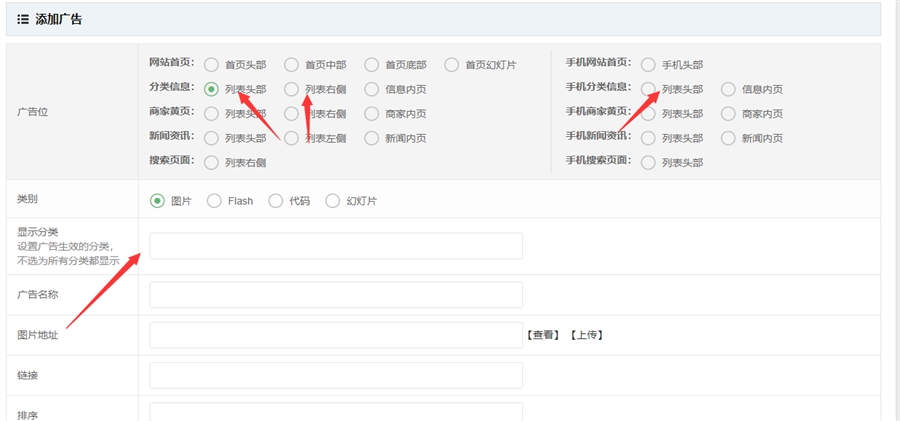Set 类别 type to Flash
The height and width of the screenshot is (421, 900).
pyautogui.click(x=214, y=201)
